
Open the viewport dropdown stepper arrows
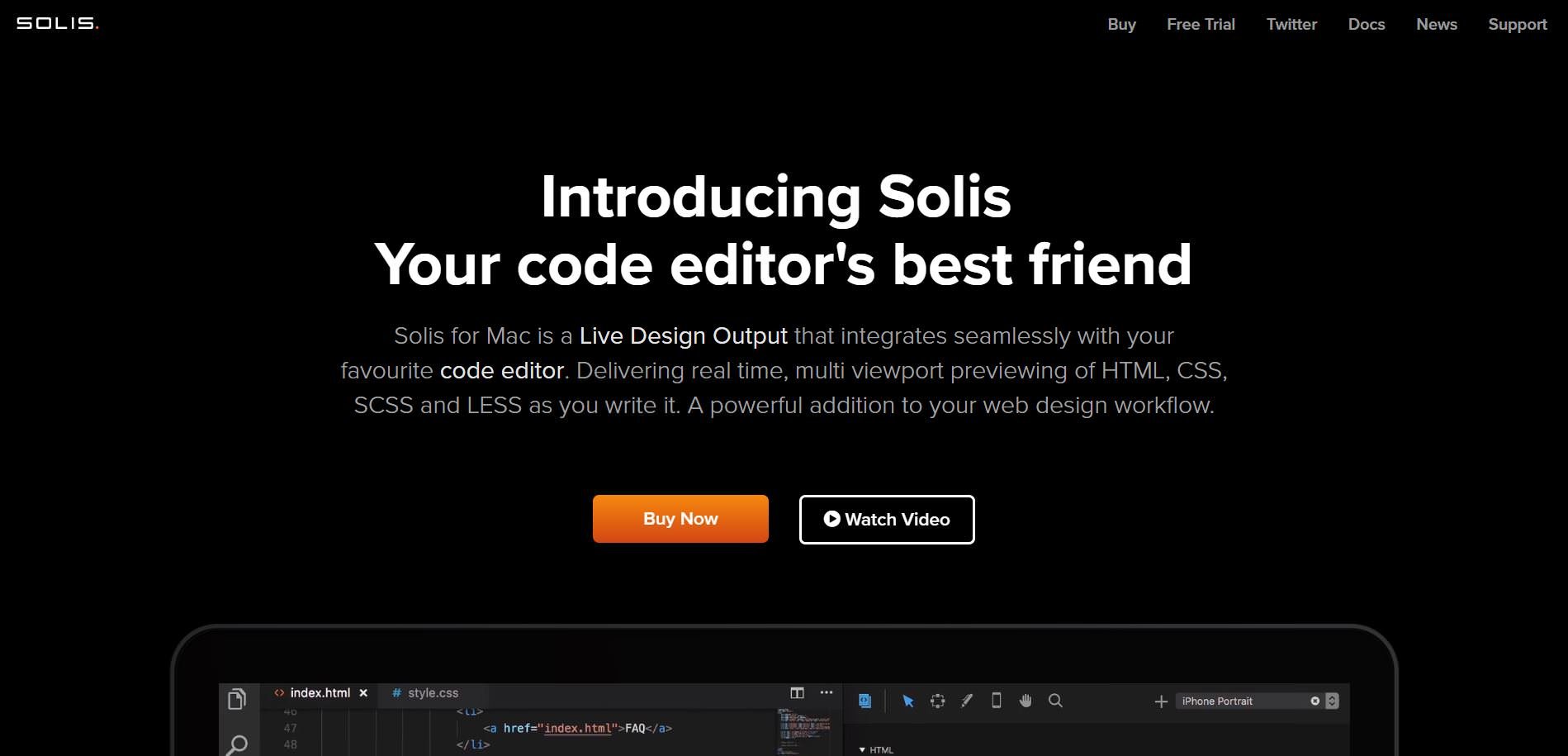(x=1332, y=701)
